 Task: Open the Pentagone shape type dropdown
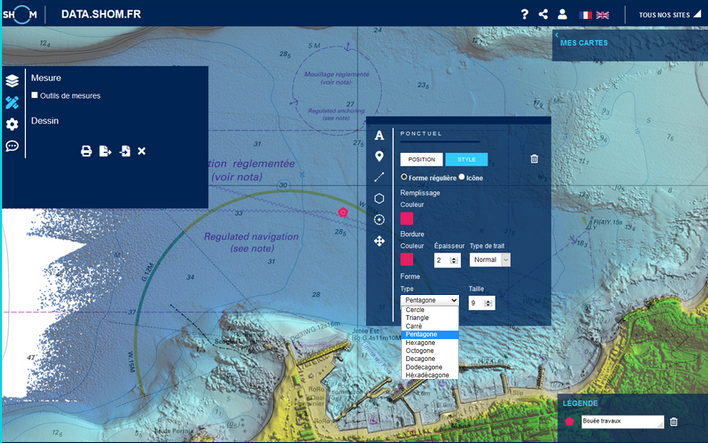point(429,300)
